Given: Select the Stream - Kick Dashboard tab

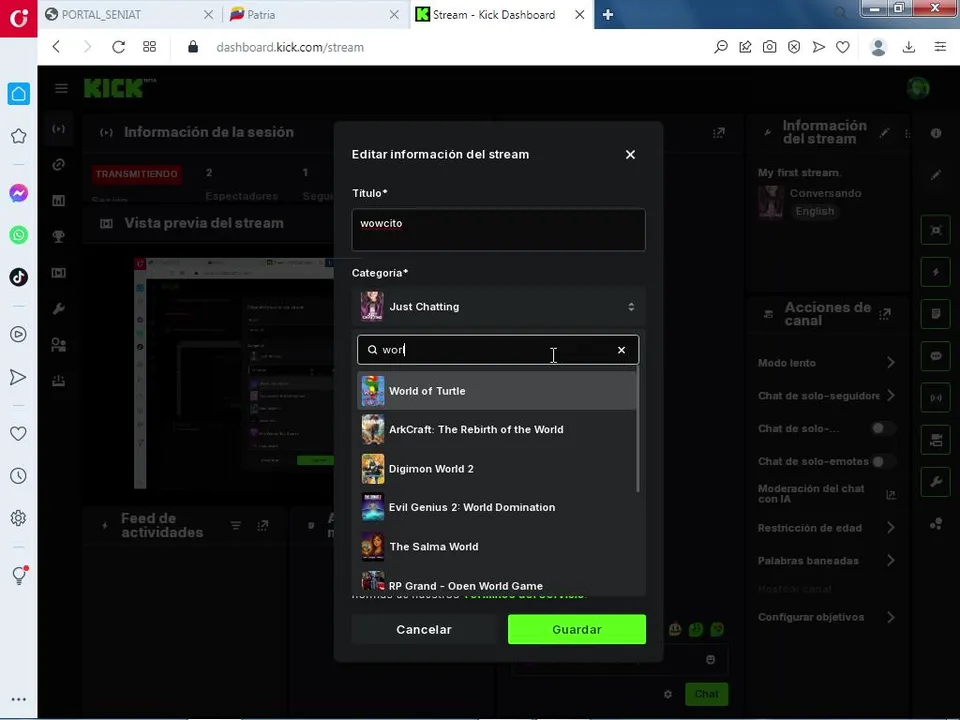Looking at the screenshot, I should click(500, 15).
